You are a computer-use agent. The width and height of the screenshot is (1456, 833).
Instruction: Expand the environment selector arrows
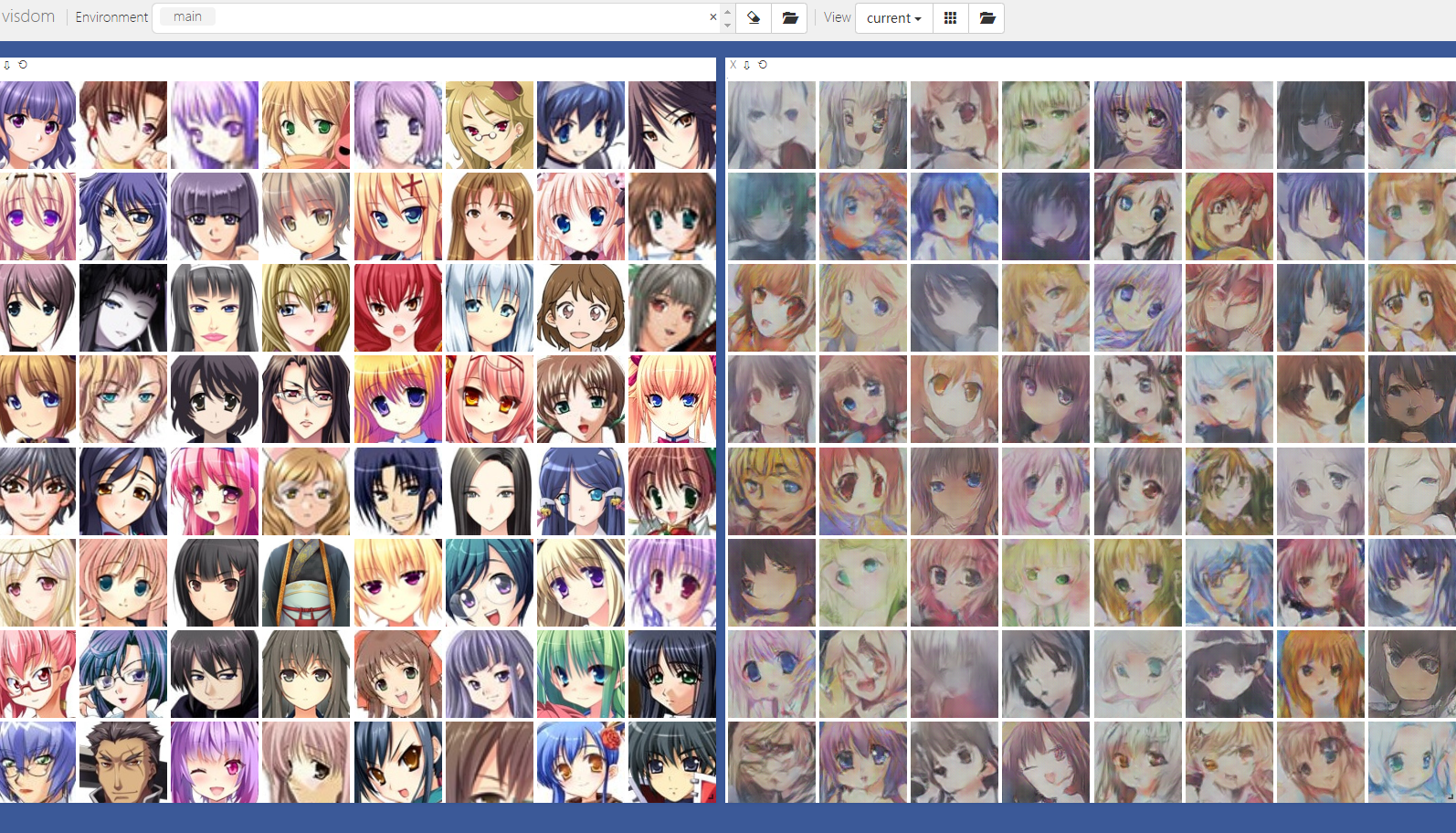(727, 17)
